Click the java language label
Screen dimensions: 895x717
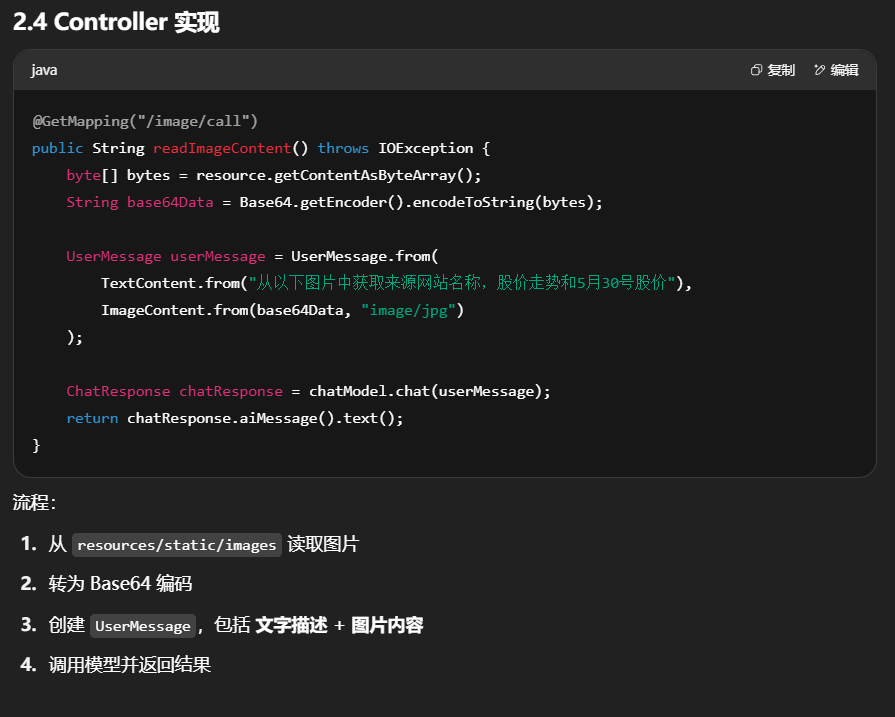44,70
